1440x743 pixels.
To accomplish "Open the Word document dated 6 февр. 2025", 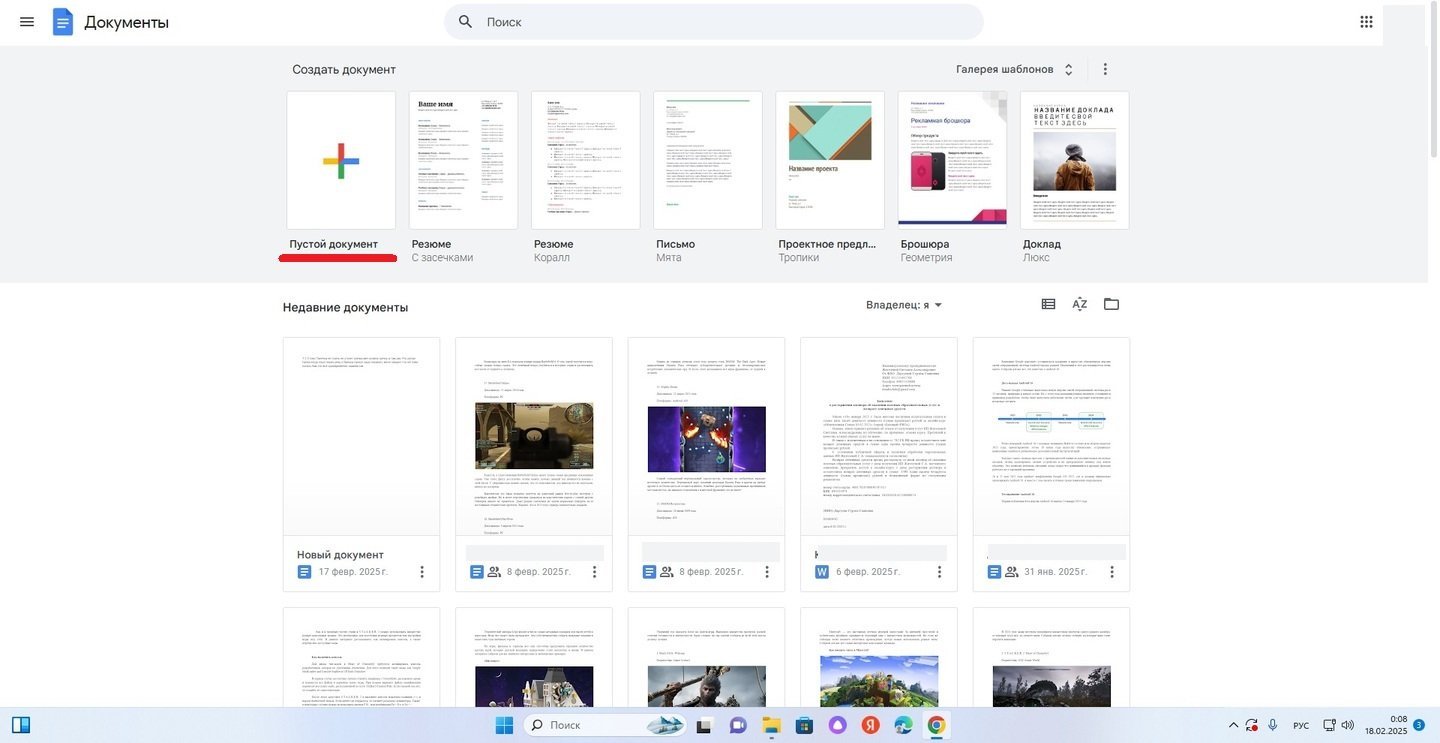I will tap(879, 436).
